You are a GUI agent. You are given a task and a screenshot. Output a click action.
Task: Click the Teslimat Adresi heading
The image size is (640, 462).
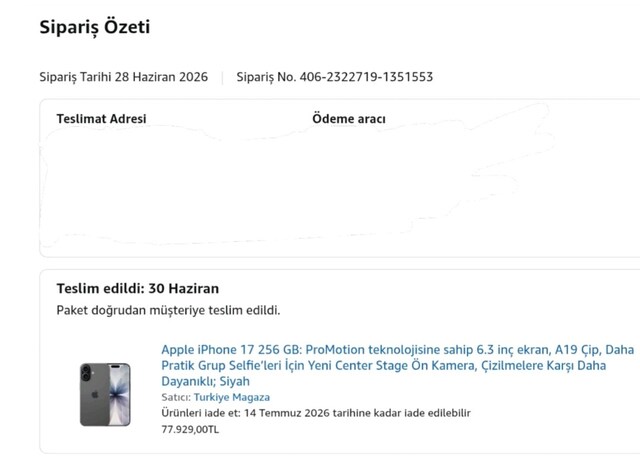(101, 119)
